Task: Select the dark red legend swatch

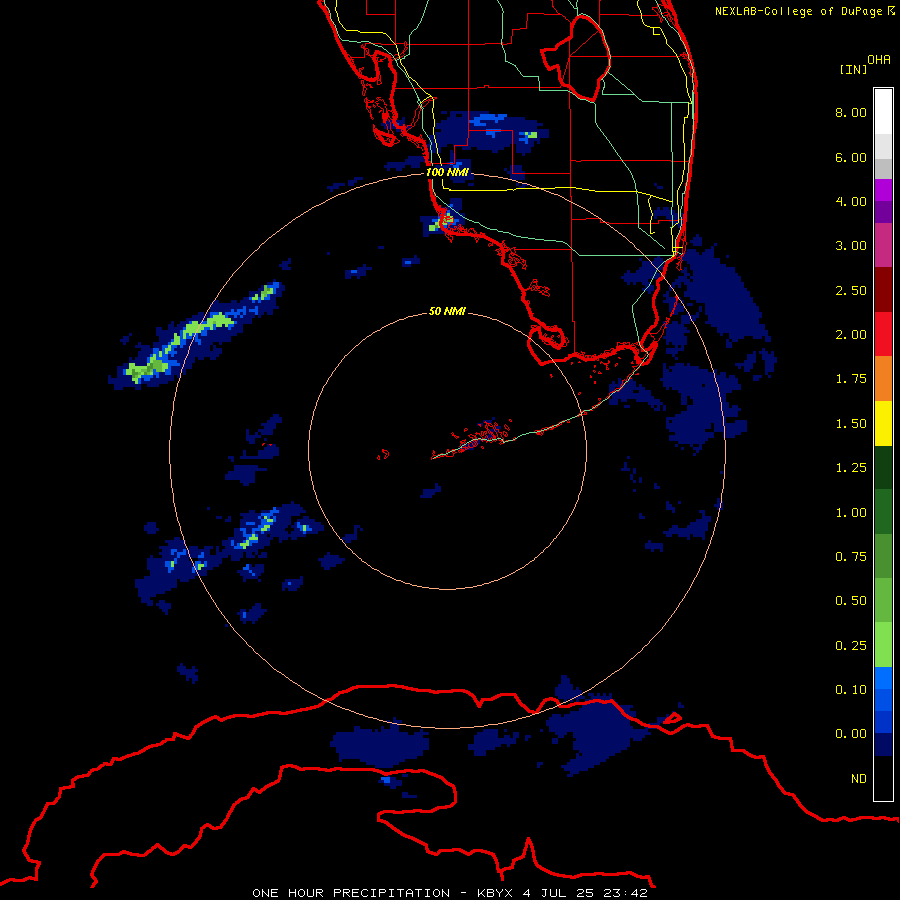Action: click(883, 290)
